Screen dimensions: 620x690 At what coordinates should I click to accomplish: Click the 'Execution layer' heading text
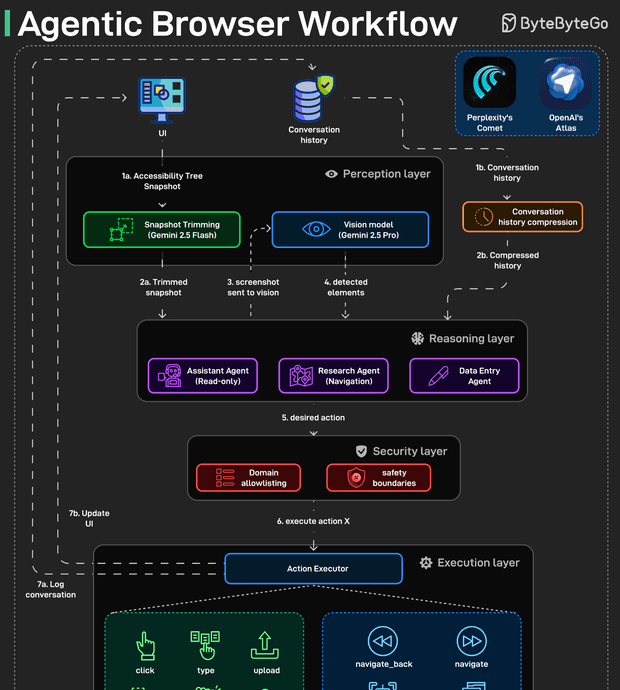tap(478, 562)
